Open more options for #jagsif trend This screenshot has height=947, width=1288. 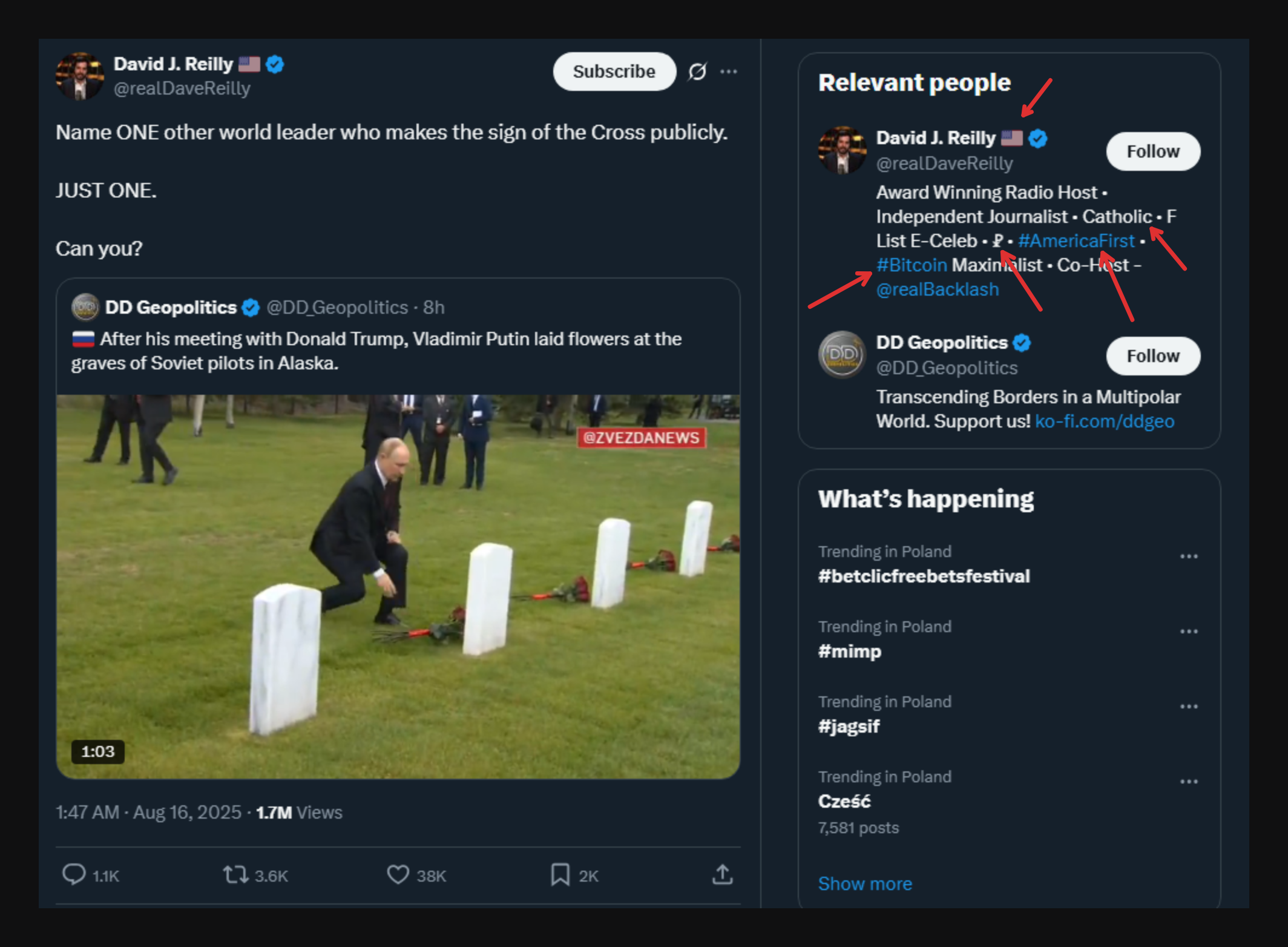pyautogui.click(x=1189, y=707)
